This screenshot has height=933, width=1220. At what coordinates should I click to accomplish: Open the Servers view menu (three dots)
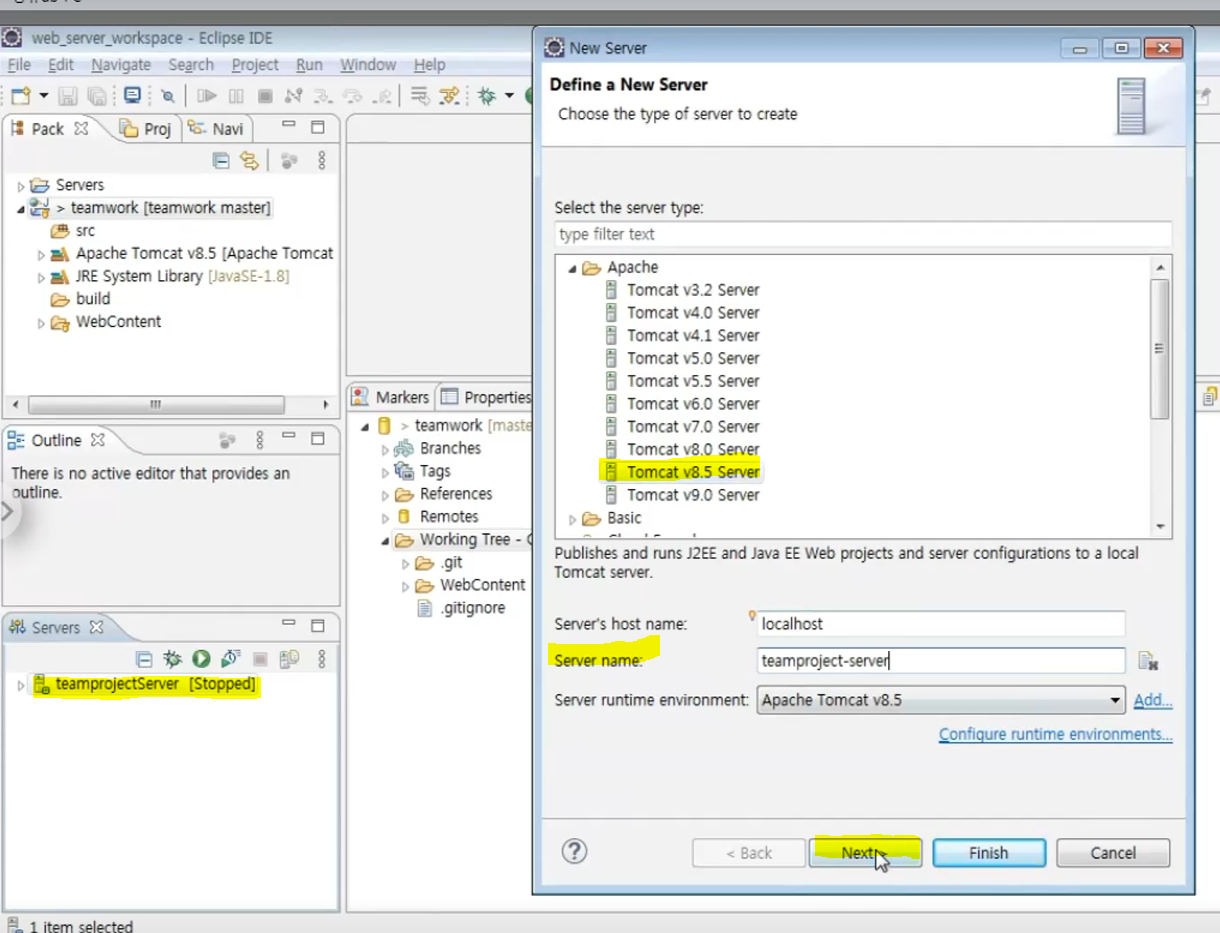(322, 659)
